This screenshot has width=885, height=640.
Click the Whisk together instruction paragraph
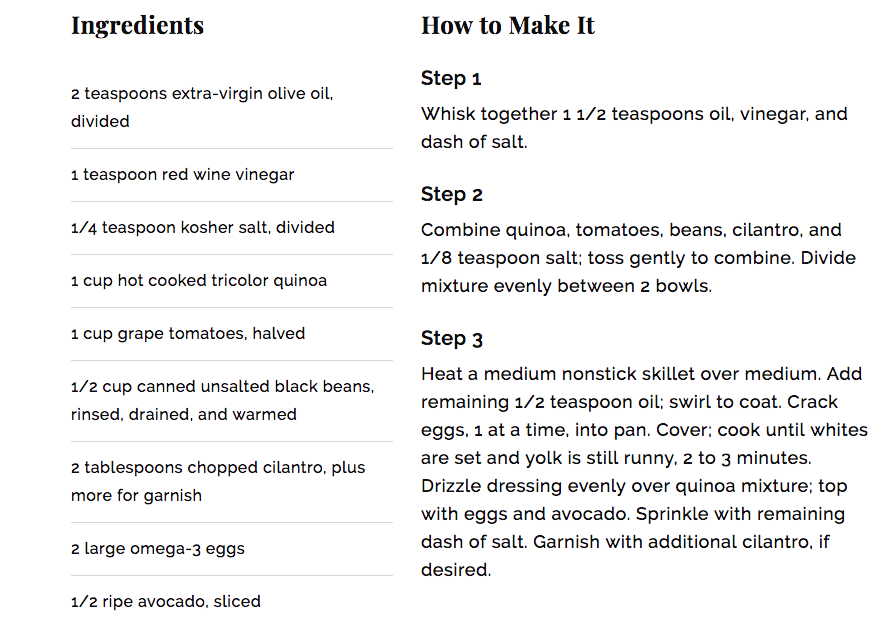(x=634, y=128)
